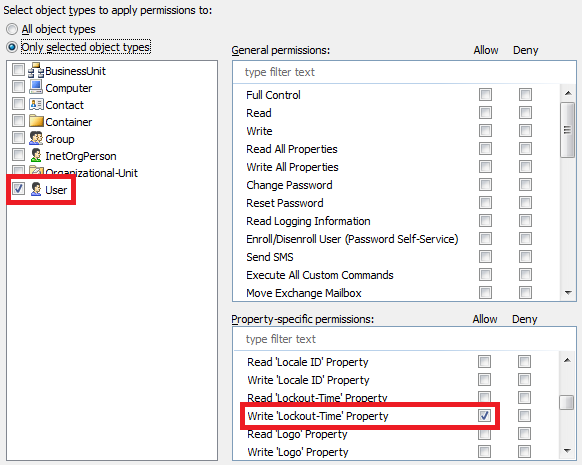582x465 pixels.
Task: Check Allow for Change Password
Action: [x=485, y=184]
